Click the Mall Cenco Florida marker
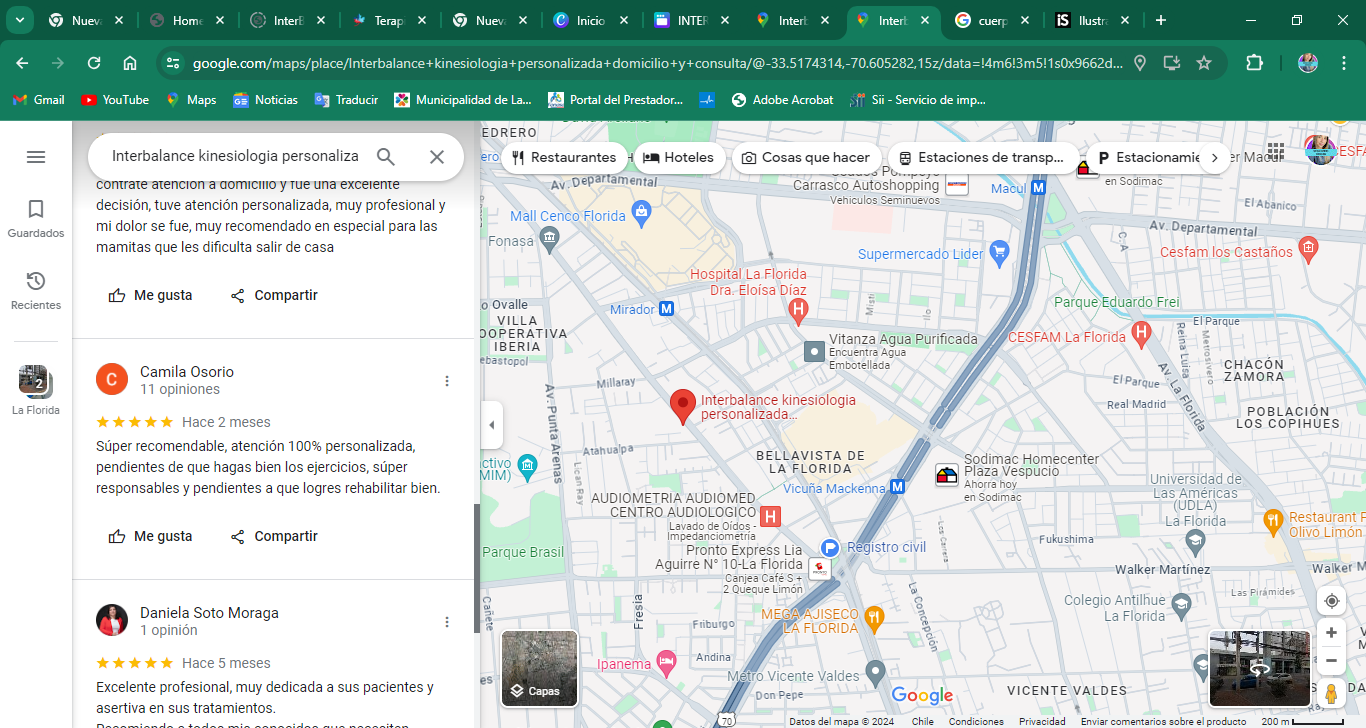This screenshot has height=728, width=1366. 642,211
